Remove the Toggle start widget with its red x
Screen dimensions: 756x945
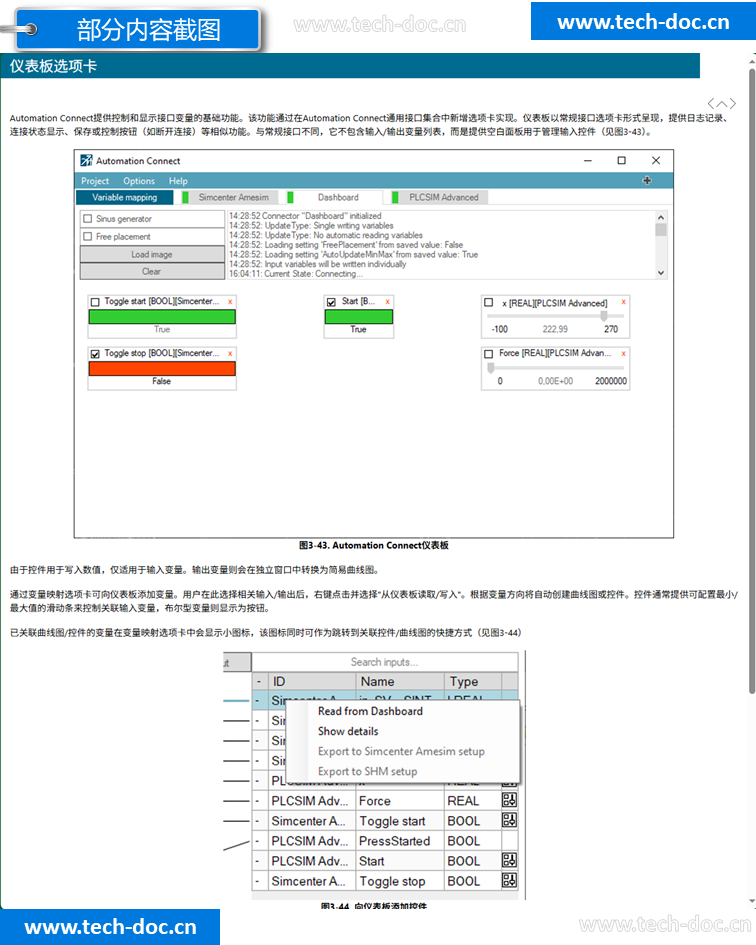(230, 301)
